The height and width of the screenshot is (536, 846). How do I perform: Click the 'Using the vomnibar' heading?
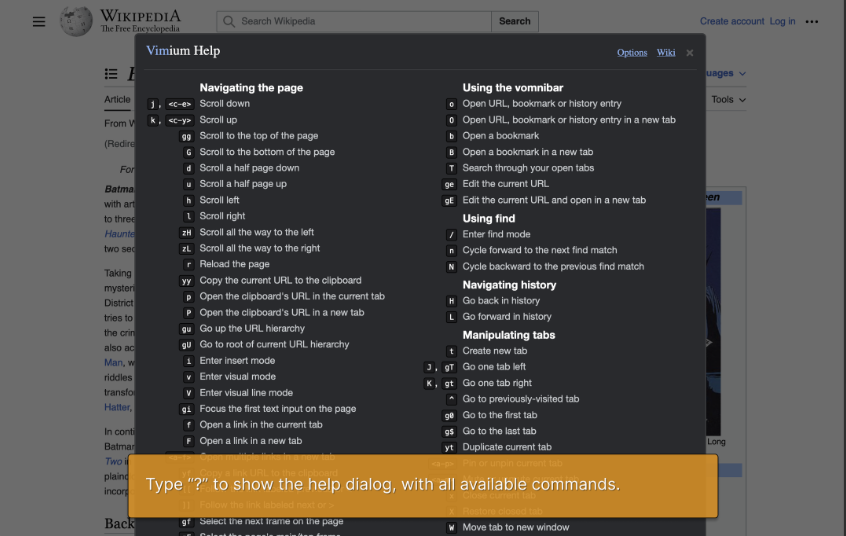pos(513,88)
